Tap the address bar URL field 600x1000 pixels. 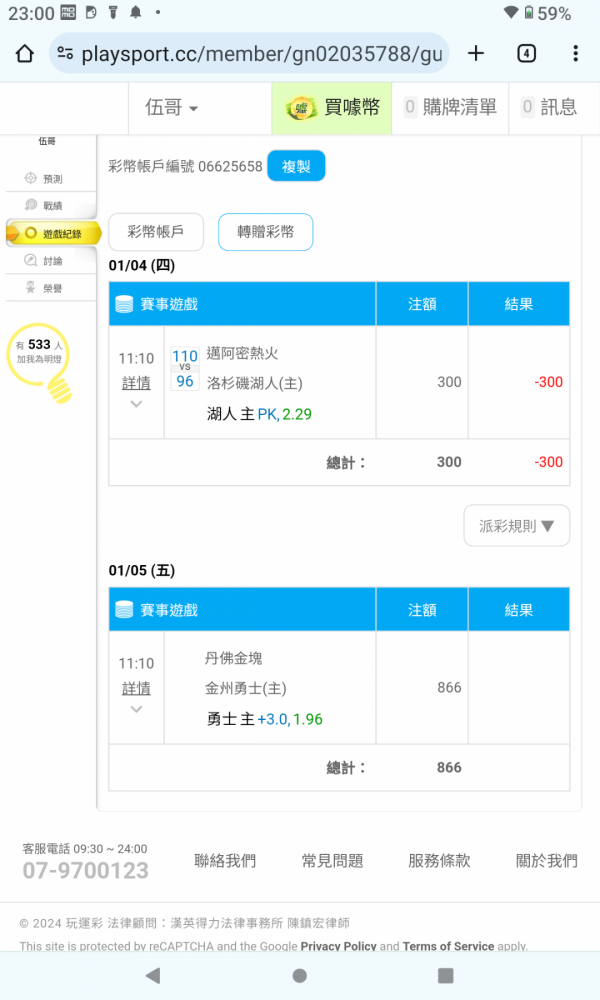pos(260,54)
